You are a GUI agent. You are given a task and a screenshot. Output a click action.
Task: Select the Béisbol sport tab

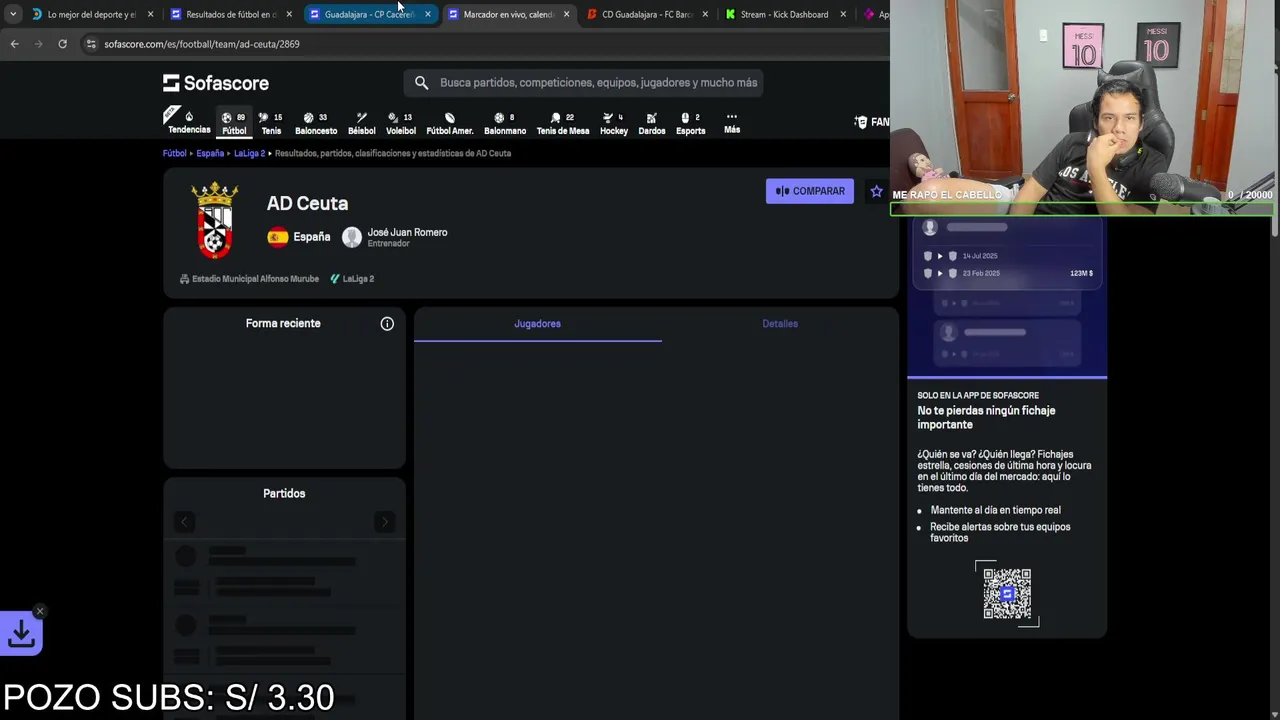pyautogui.click(x=361, y=123)
